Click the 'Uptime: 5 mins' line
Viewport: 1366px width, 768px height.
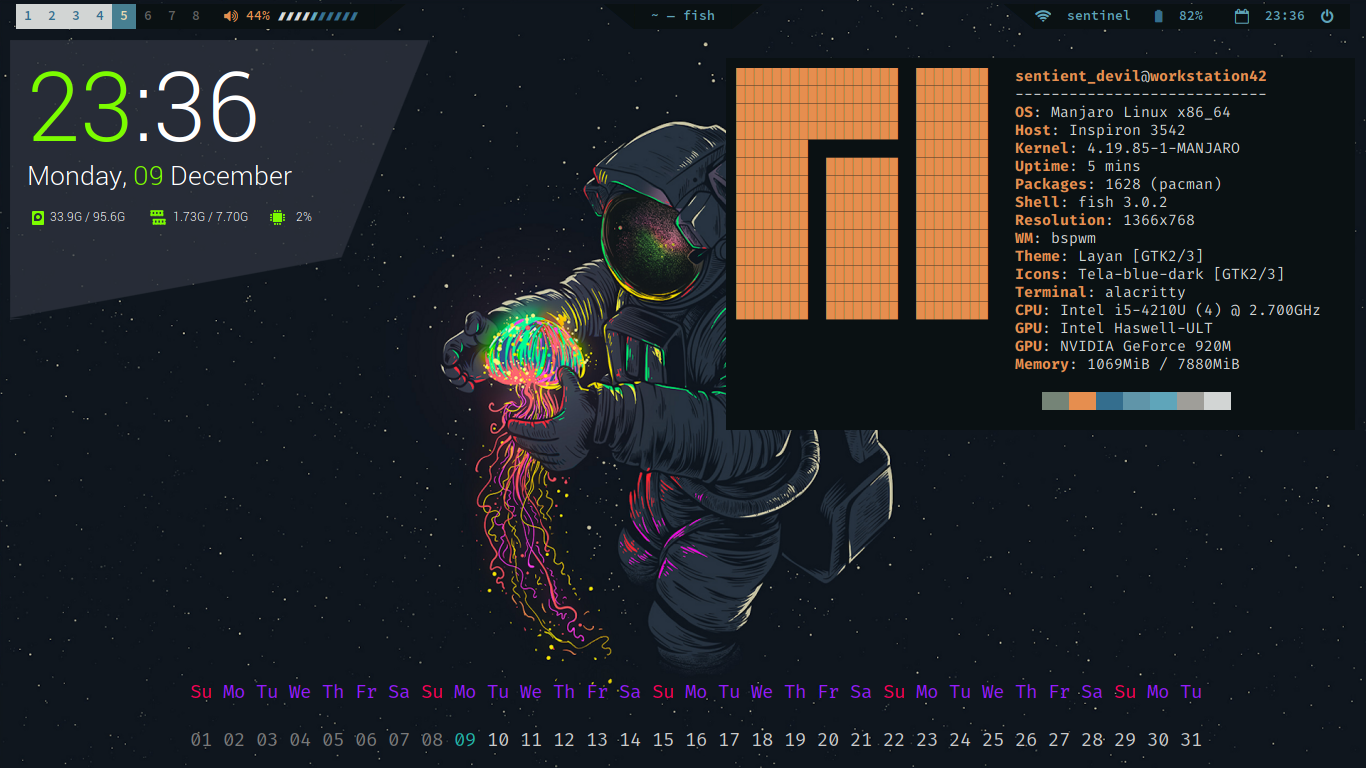(x=1078, y=166)
